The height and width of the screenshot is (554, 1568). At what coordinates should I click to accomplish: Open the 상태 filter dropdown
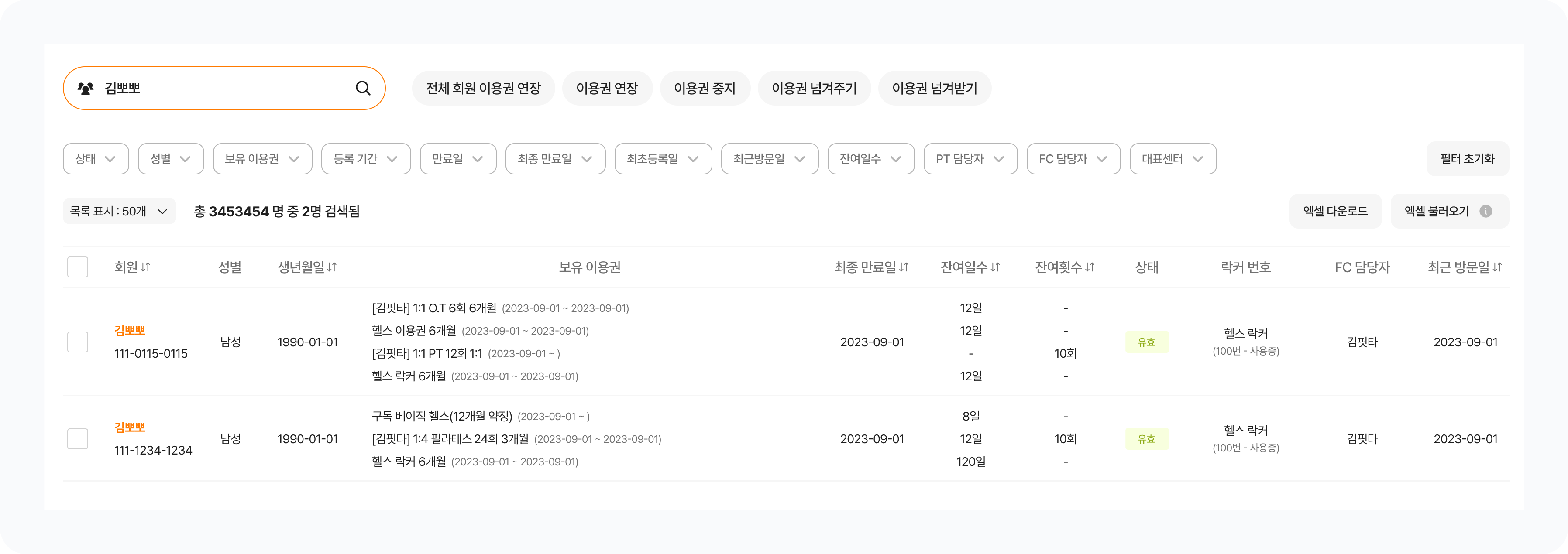click(x=96, y=159)
